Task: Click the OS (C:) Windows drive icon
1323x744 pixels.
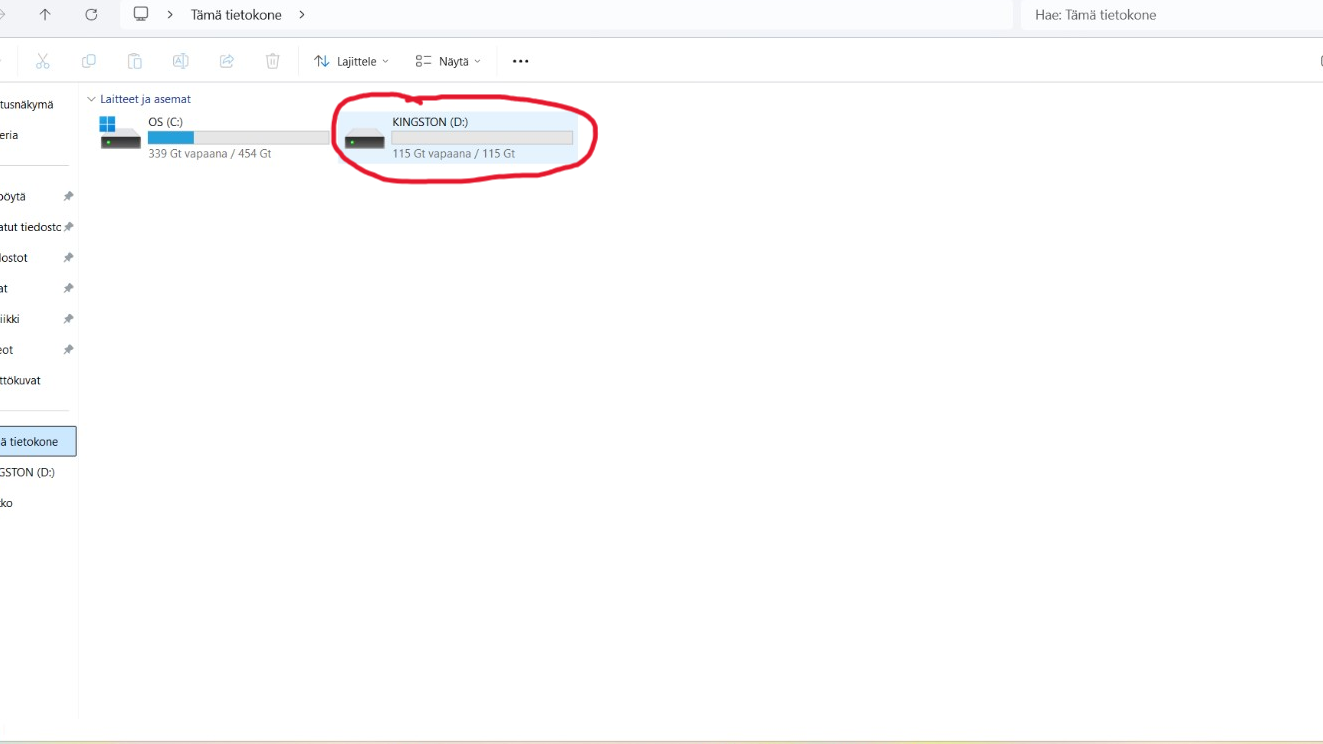Action: 120,133
